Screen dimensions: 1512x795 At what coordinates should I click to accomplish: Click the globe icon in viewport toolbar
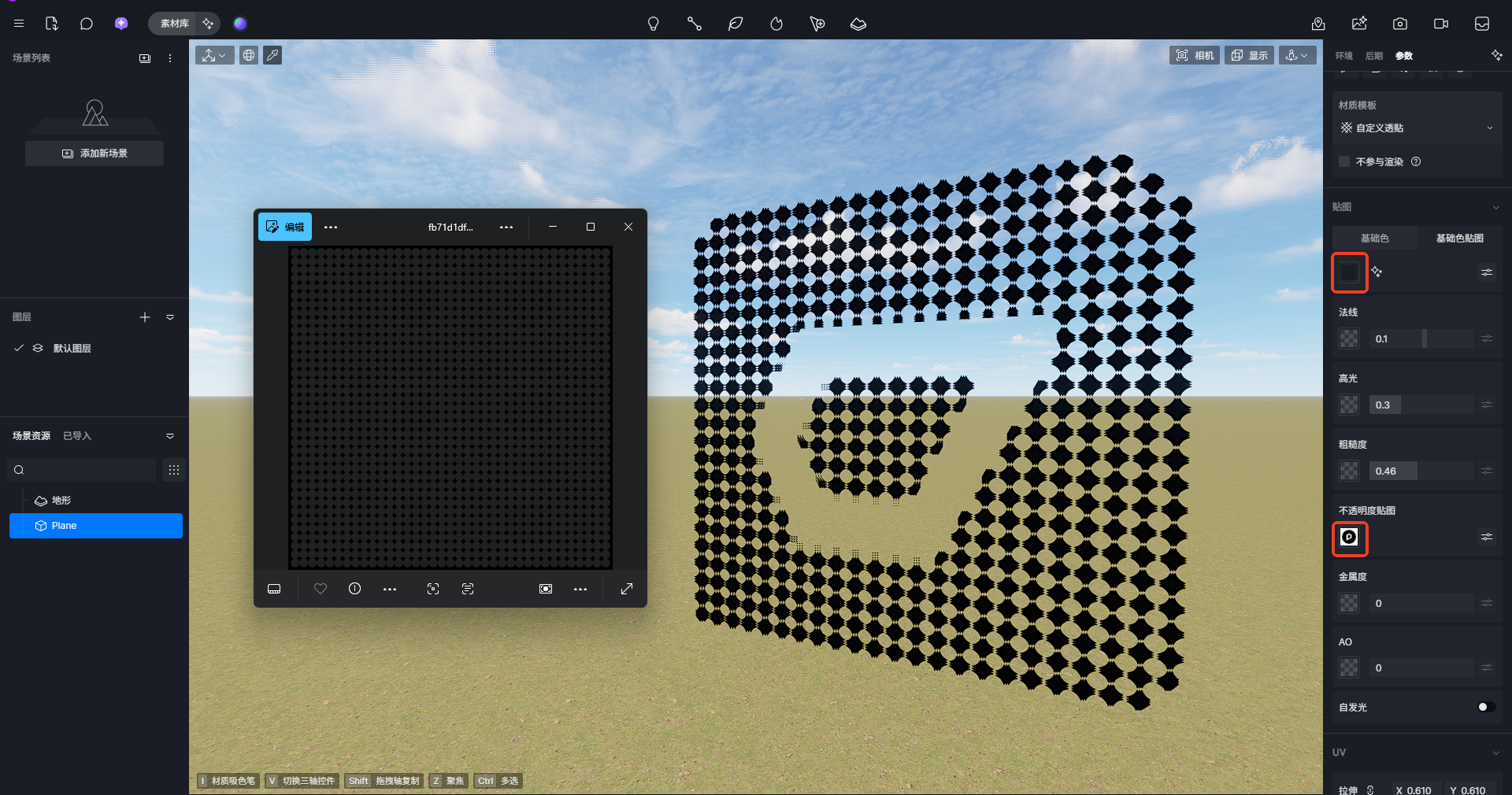pos(249,55)
